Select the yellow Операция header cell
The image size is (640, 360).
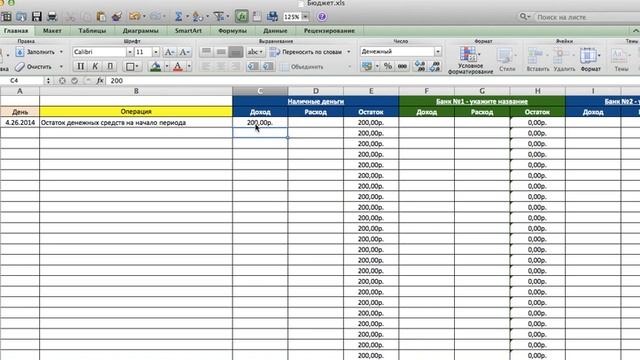pyautogui.click(x=136, y=111)
